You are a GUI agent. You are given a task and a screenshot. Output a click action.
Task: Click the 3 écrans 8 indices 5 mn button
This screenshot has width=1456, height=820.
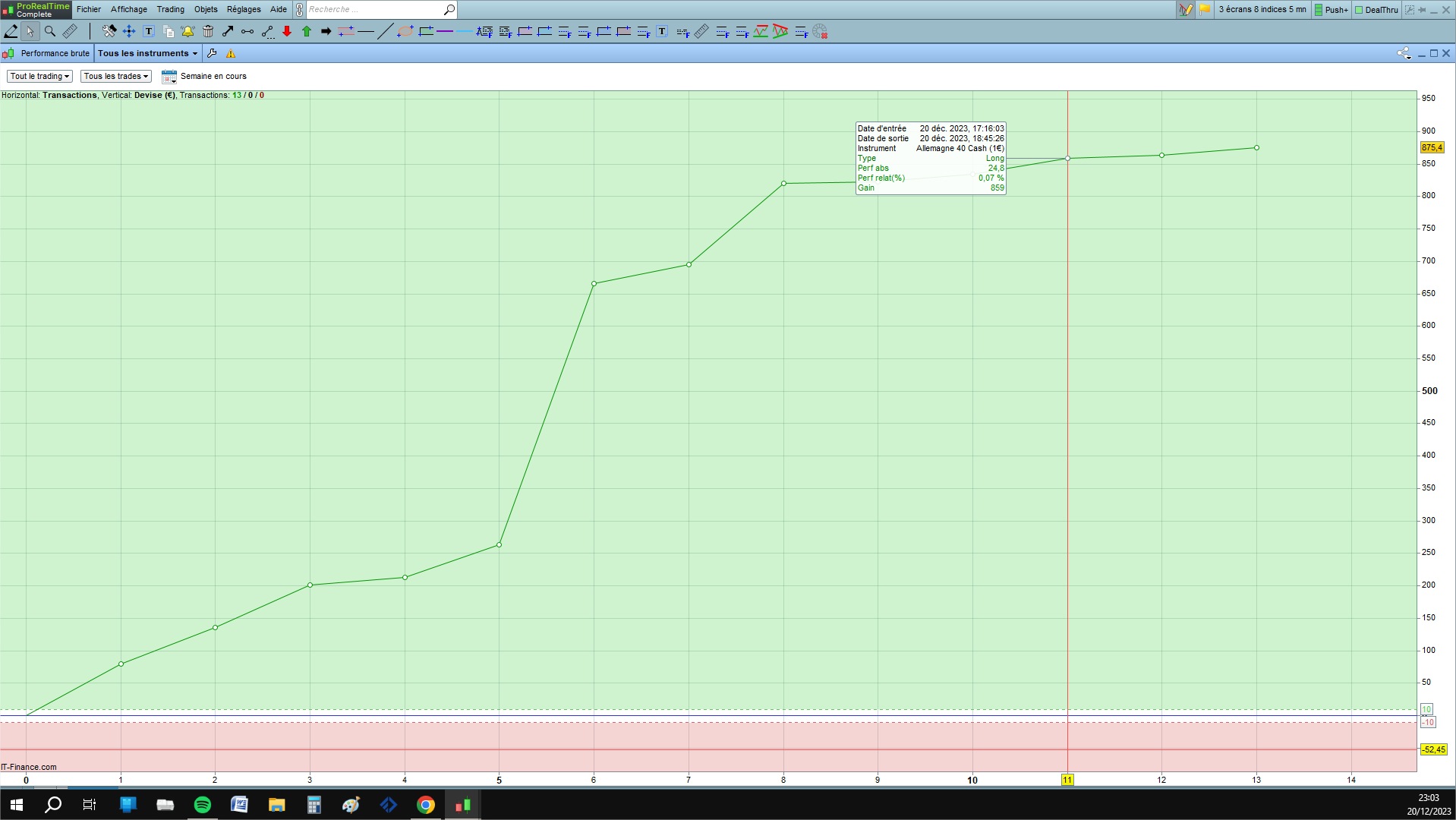click(x=1262, y=9)
